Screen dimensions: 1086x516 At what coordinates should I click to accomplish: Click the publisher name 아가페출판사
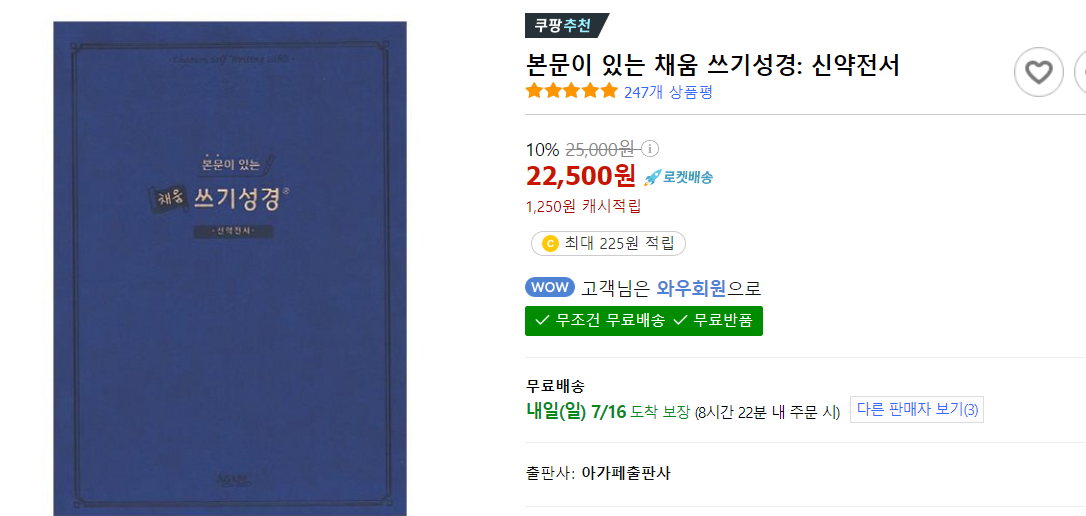[626, 474]
